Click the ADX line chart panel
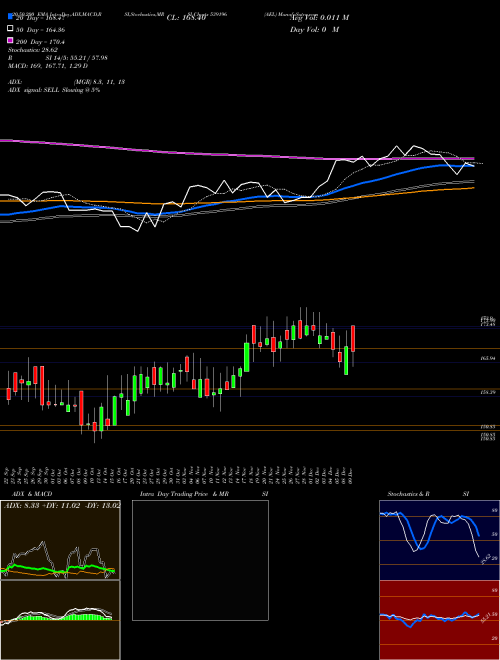The width and height of the screenshot is (500, 660). pyautogui.click(x=60, y=540)
